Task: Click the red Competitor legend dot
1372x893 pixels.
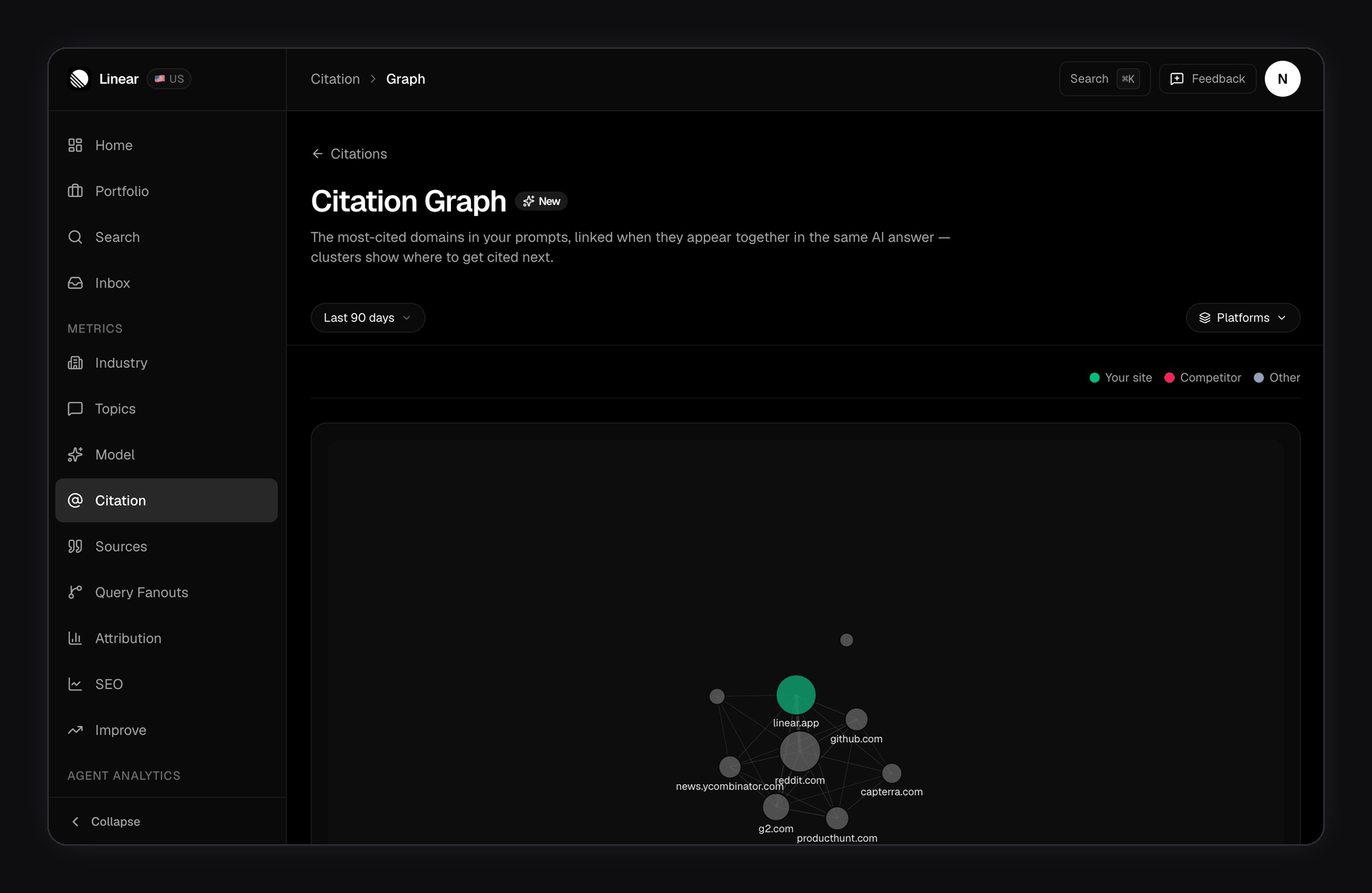Action: coord(1169,378)
